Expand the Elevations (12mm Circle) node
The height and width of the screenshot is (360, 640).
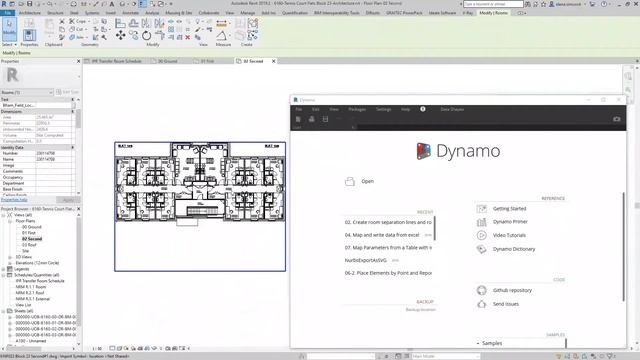tap(10, 263)
